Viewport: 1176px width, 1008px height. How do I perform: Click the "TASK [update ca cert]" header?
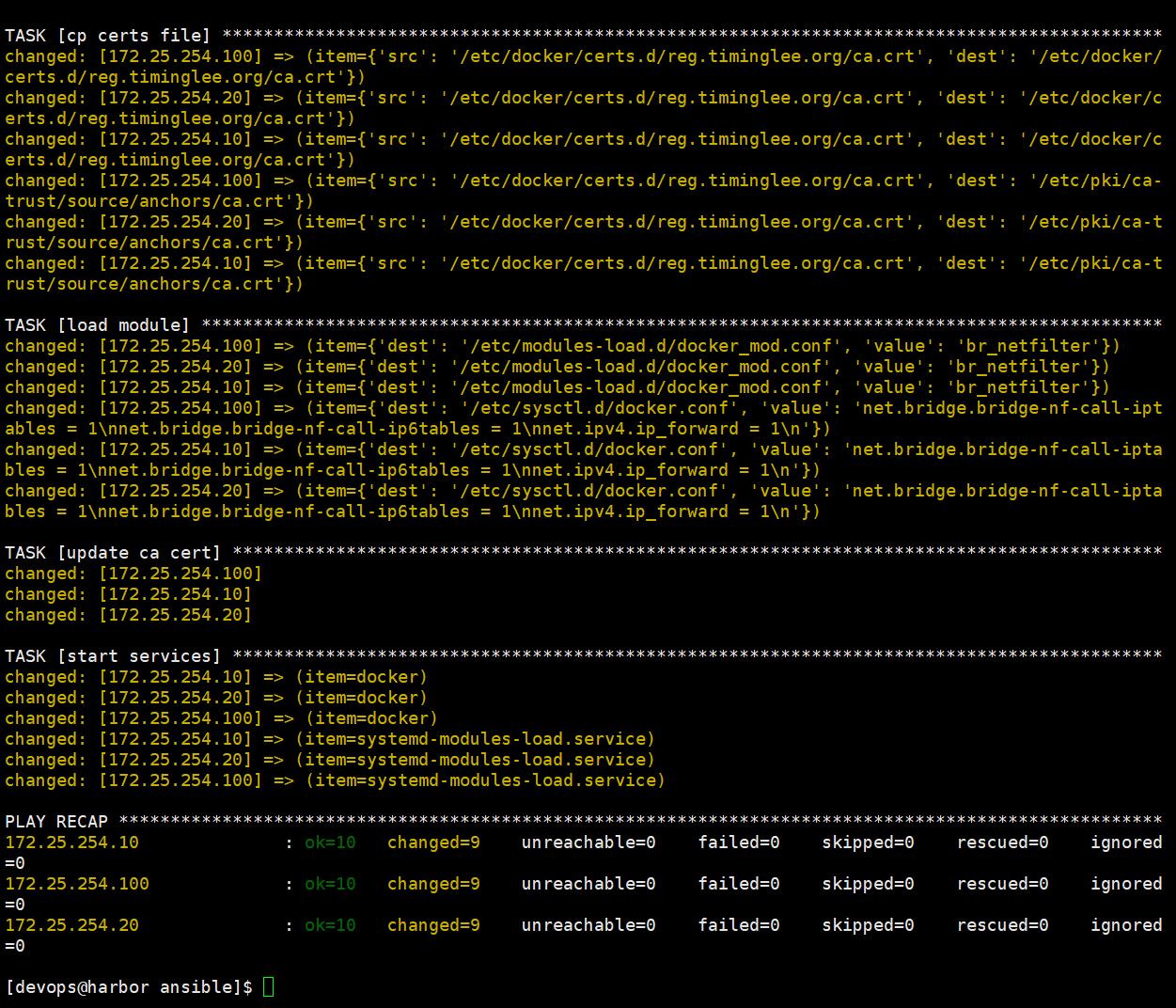click(113, 553)
